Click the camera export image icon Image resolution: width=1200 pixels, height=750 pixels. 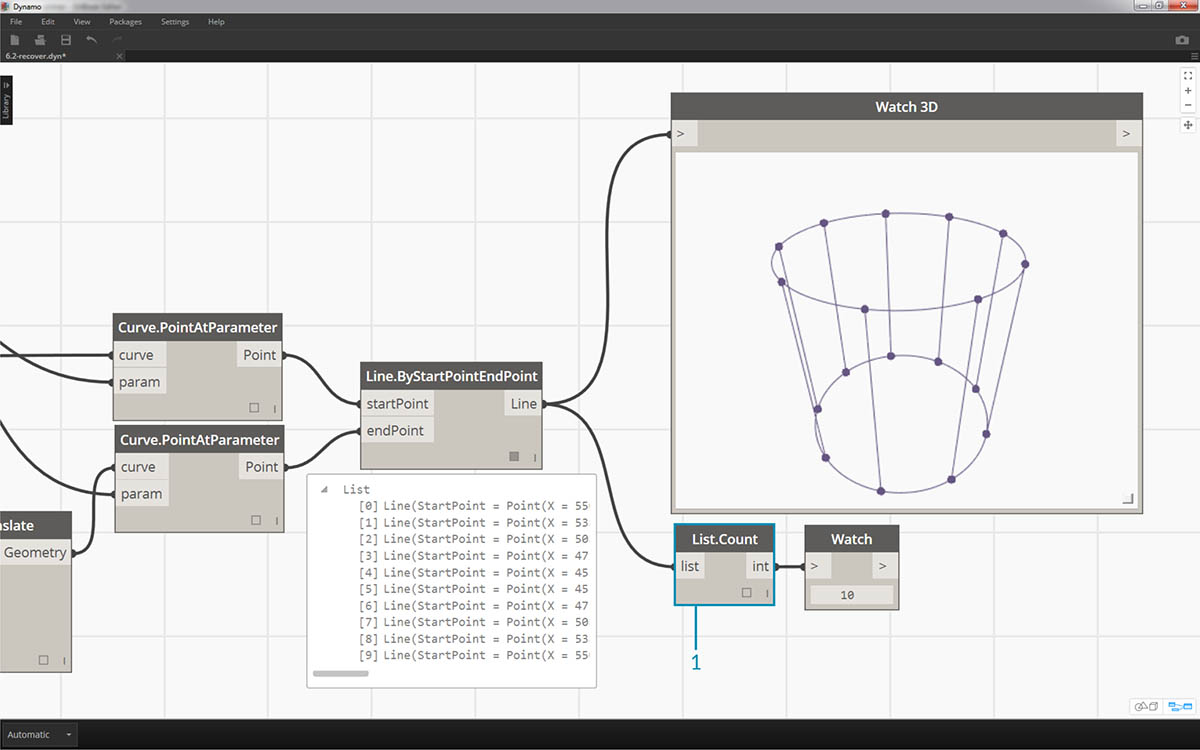(1182, 40)
